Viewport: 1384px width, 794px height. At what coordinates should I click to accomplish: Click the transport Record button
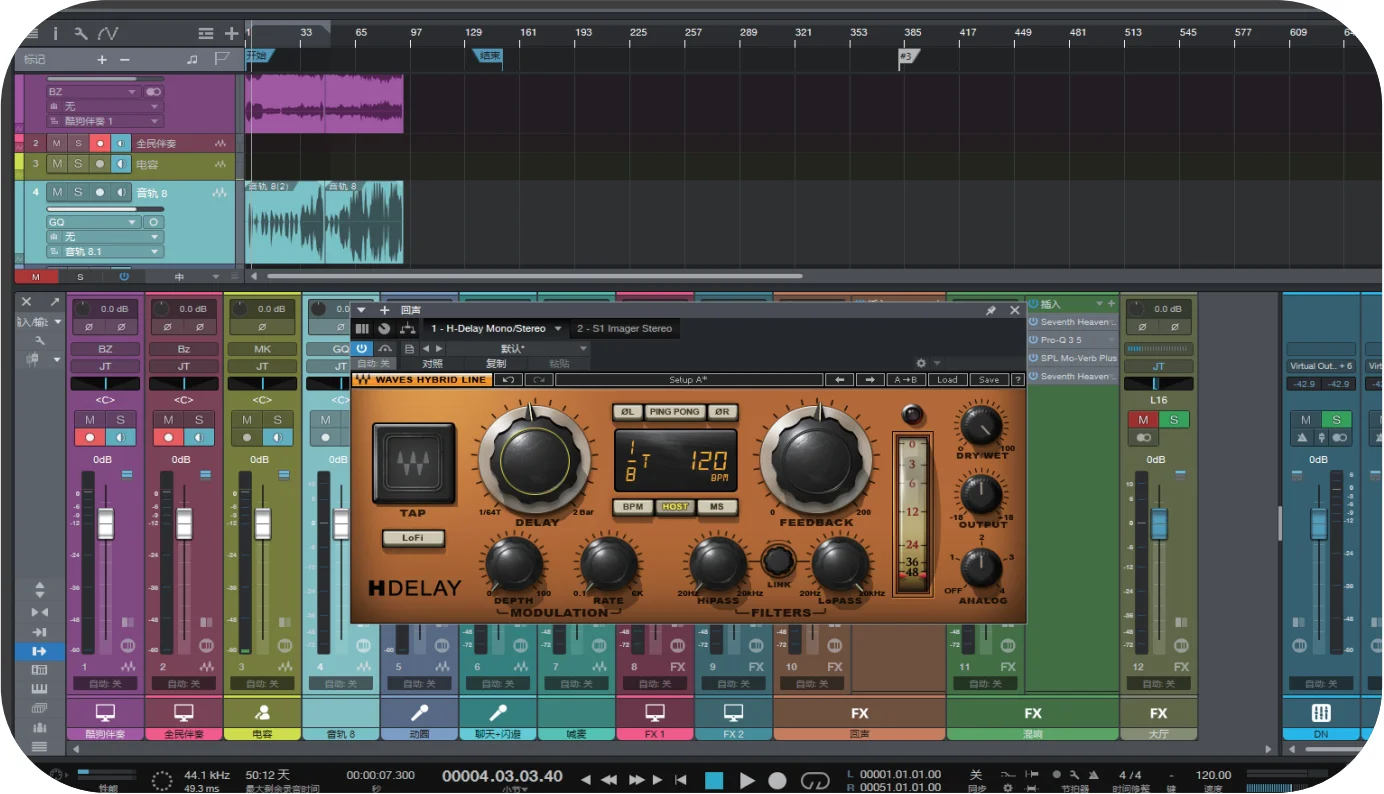point(778,780)
